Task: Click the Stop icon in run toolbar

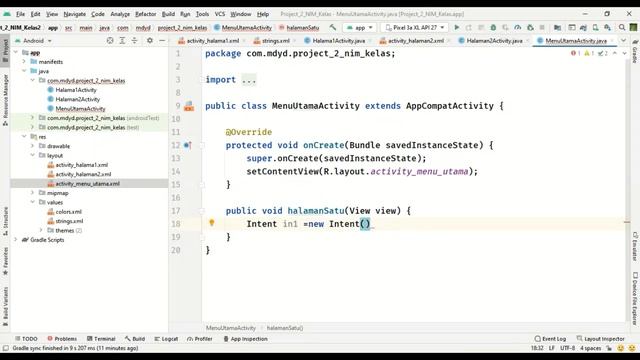Action: 542,28
